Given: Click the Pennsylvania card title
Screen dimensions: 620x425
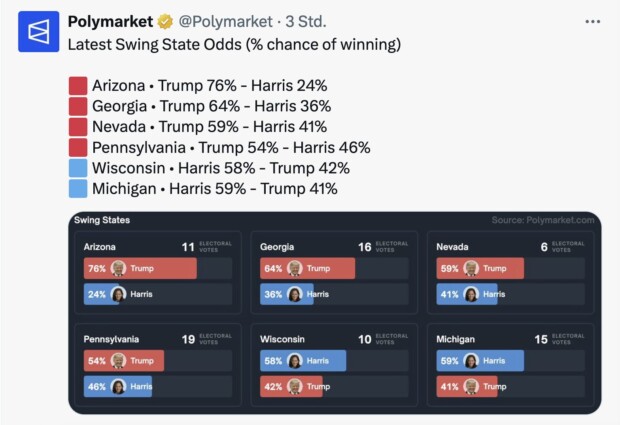Looking at the screenshot, I should click(111, 339).
